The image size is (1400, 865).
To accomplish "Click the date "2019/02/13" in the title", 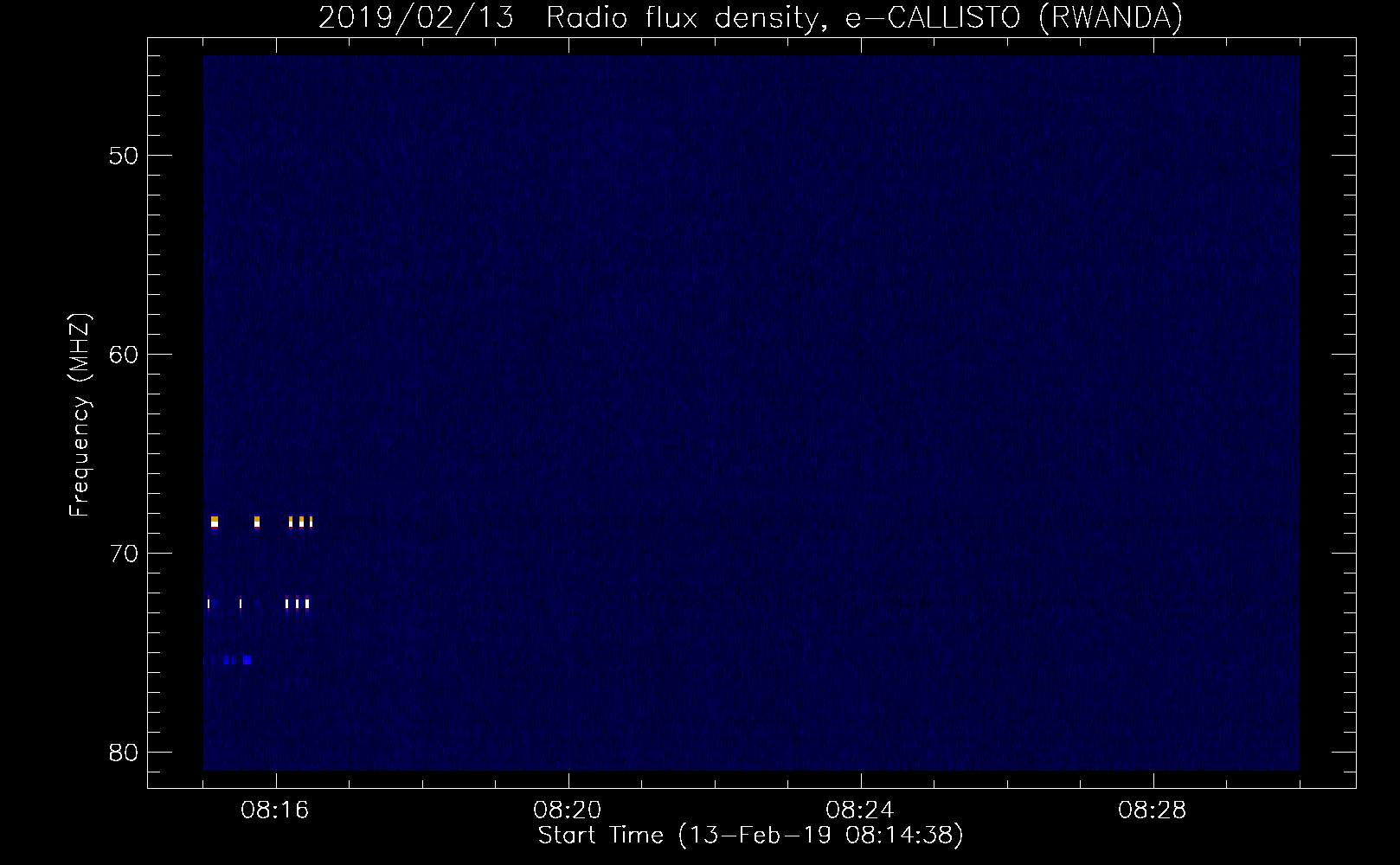I will click(x=416, y=18).
